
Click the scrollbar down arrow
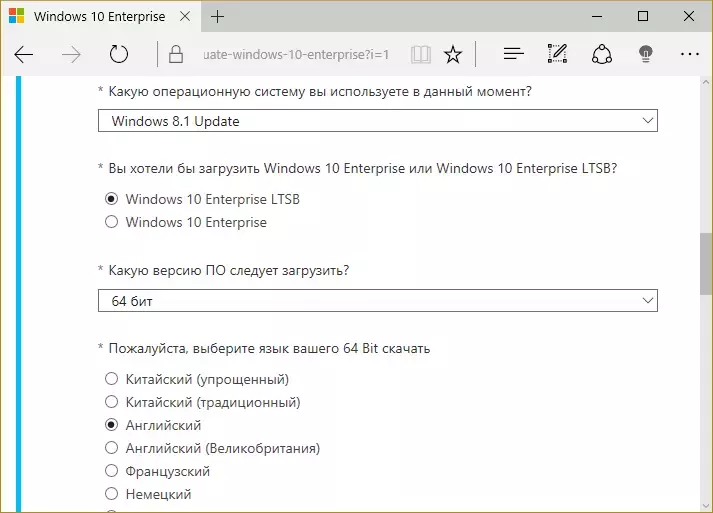pos(706,506)
